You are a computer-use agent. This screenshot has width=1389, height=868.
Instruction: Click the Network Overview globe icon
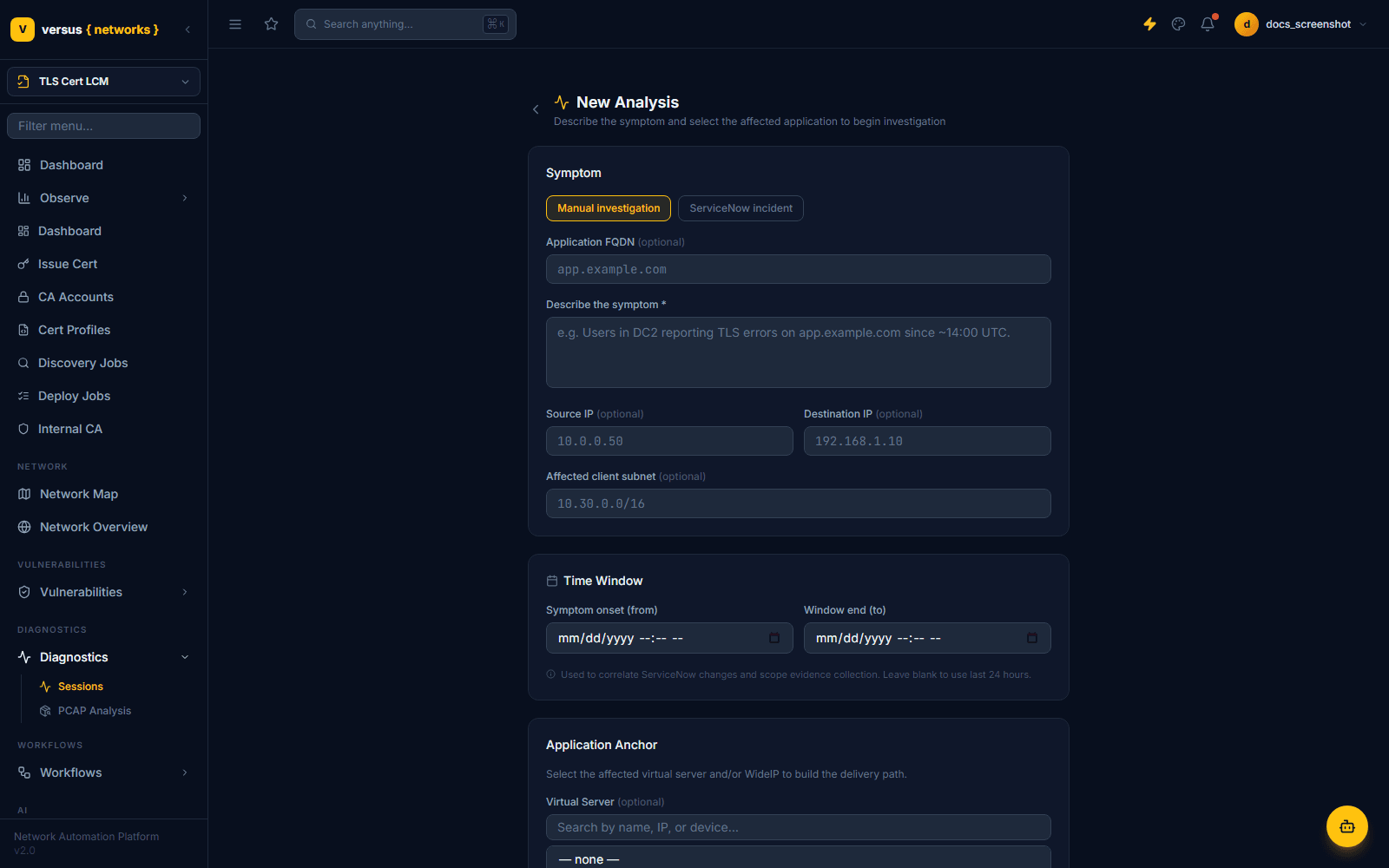(x=24, y=527)
